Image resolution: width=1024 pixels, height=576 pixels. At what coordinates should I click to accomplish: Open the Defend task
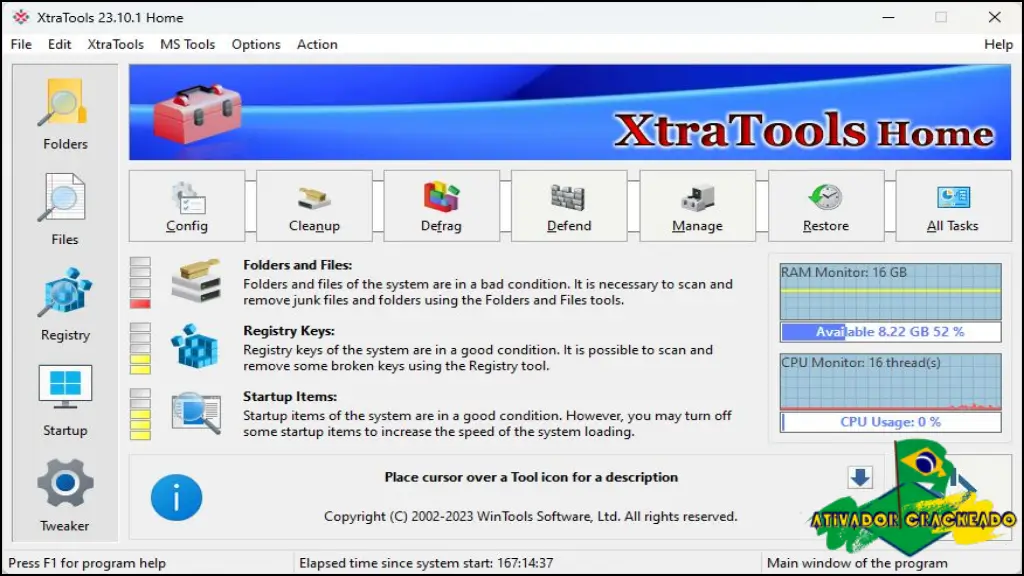(x=569, y=206)
